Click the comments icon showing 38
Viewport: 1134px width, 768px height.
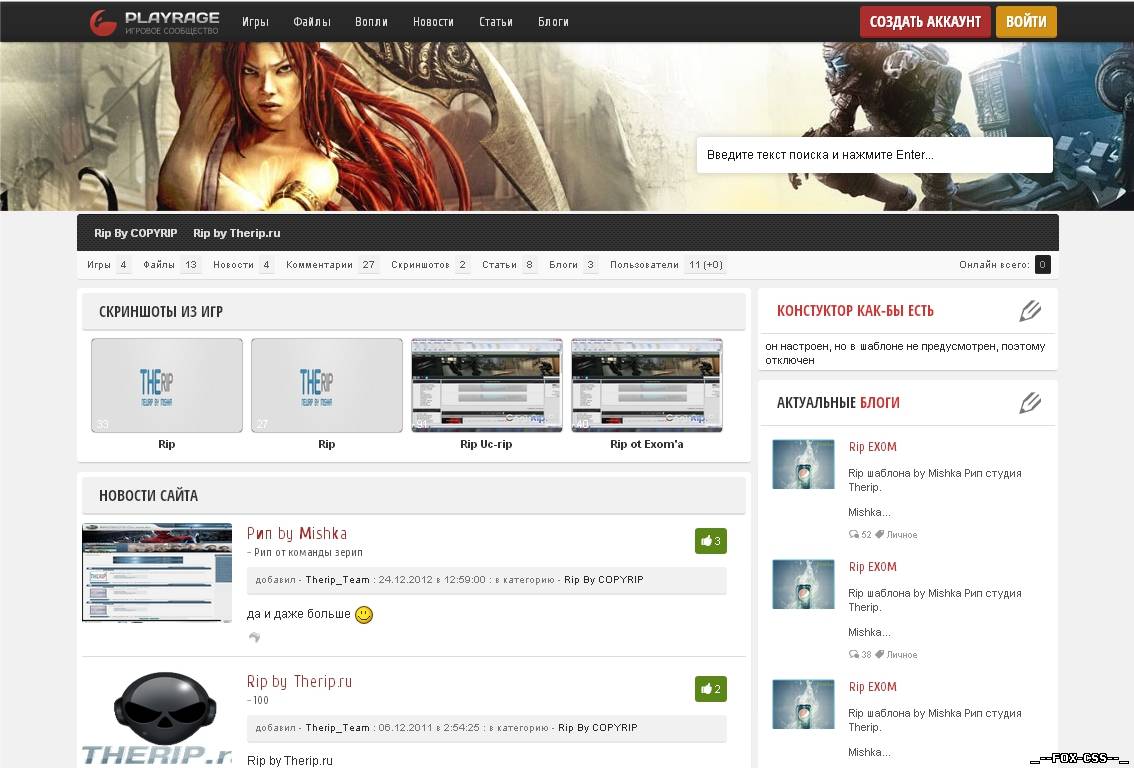point(853,655)
